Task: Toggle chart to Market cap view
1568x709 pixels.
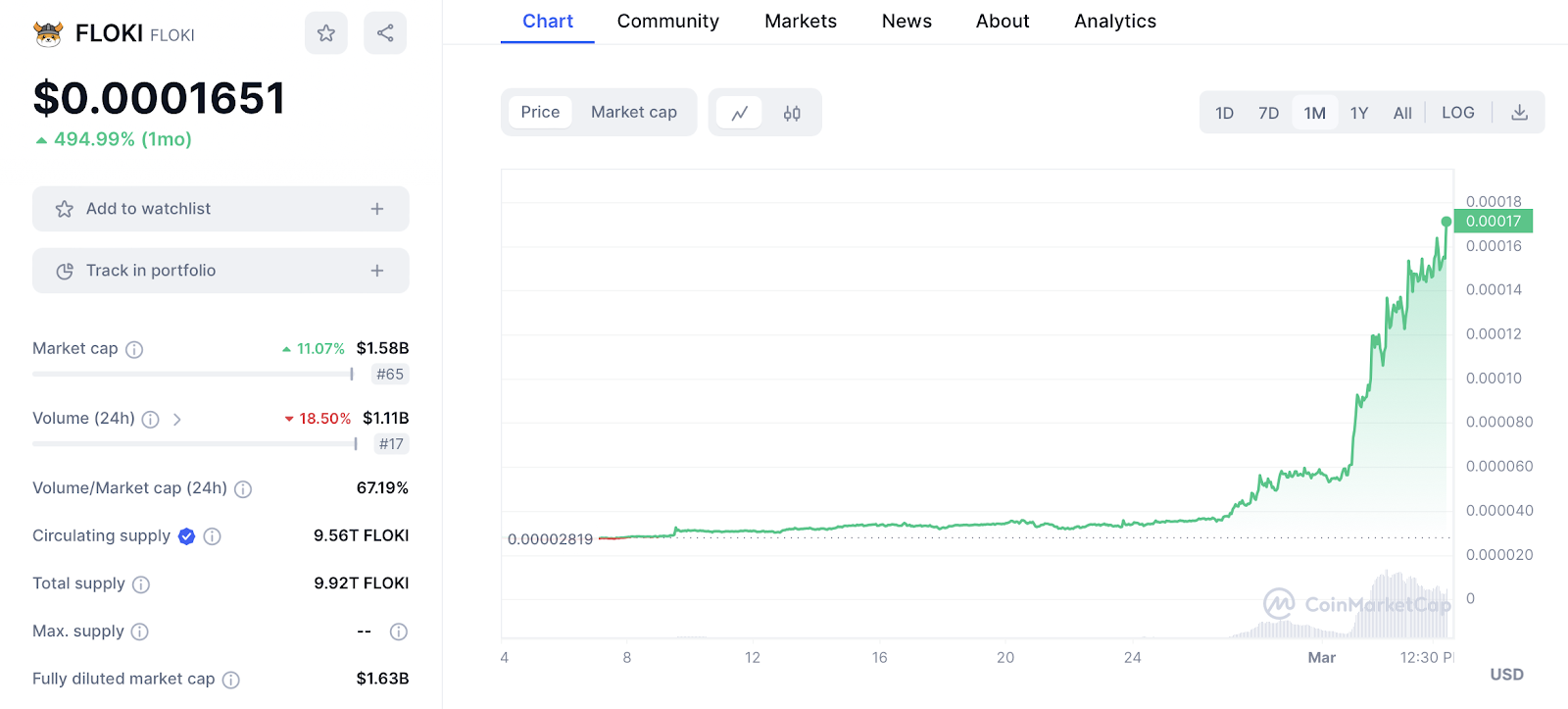Action: [634, 112]
